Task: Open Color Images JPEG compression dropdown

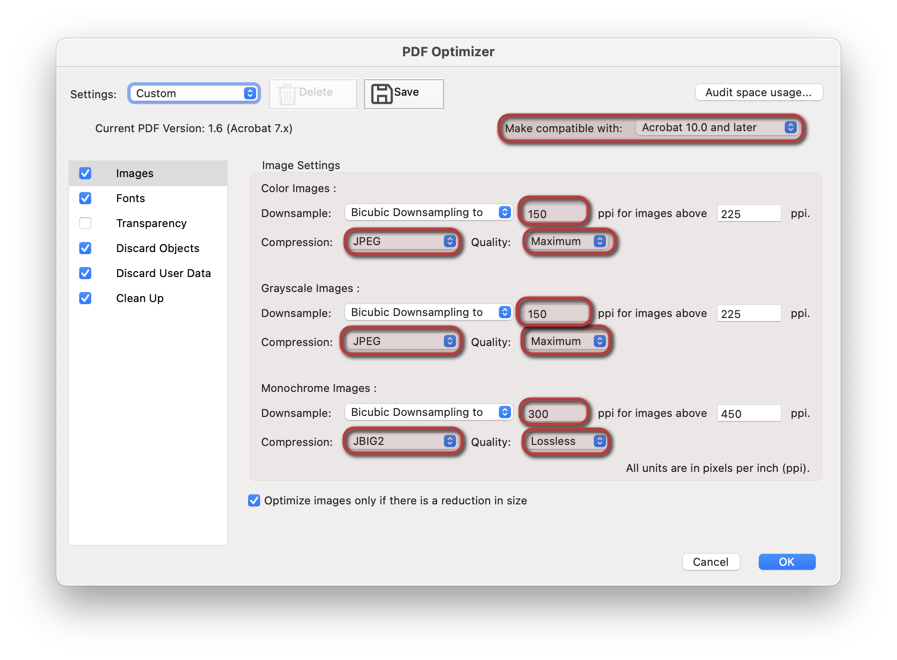Action: 403,241
